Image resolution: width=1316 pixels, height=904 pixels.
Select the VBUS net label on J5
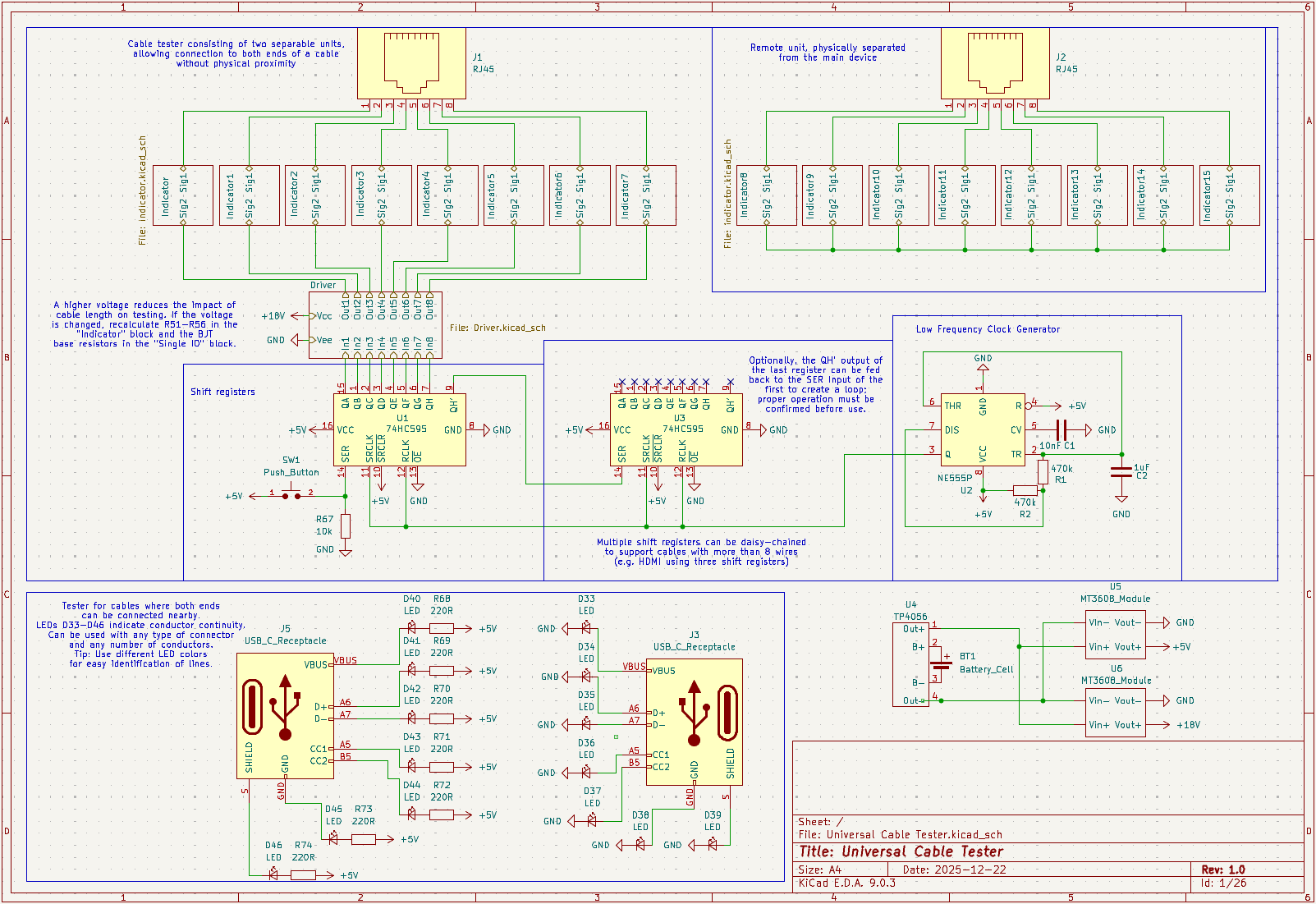pyautogui.click(x=345, y=660)
